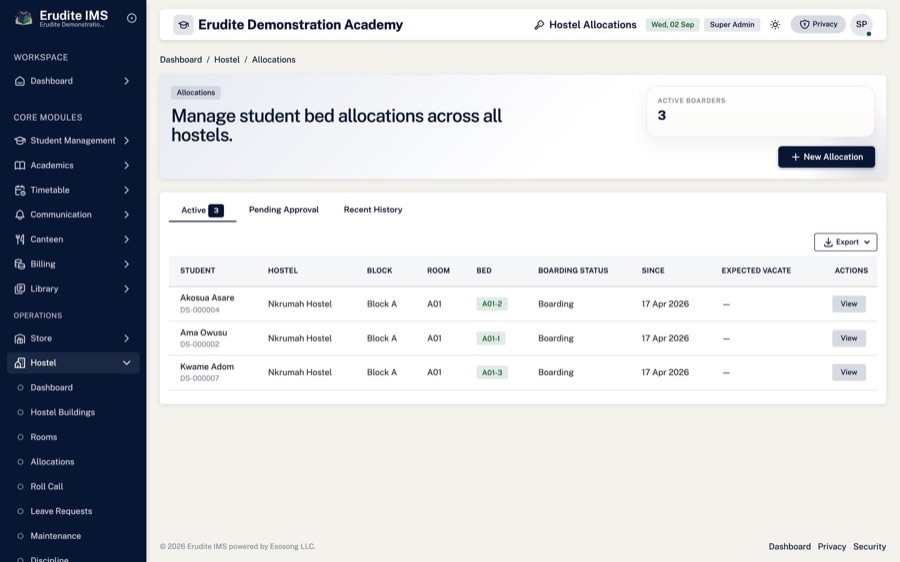The width and height of the screenshot is (900, 562).
Task: Open the Export dropdown
Action: (x=845, y=242)
